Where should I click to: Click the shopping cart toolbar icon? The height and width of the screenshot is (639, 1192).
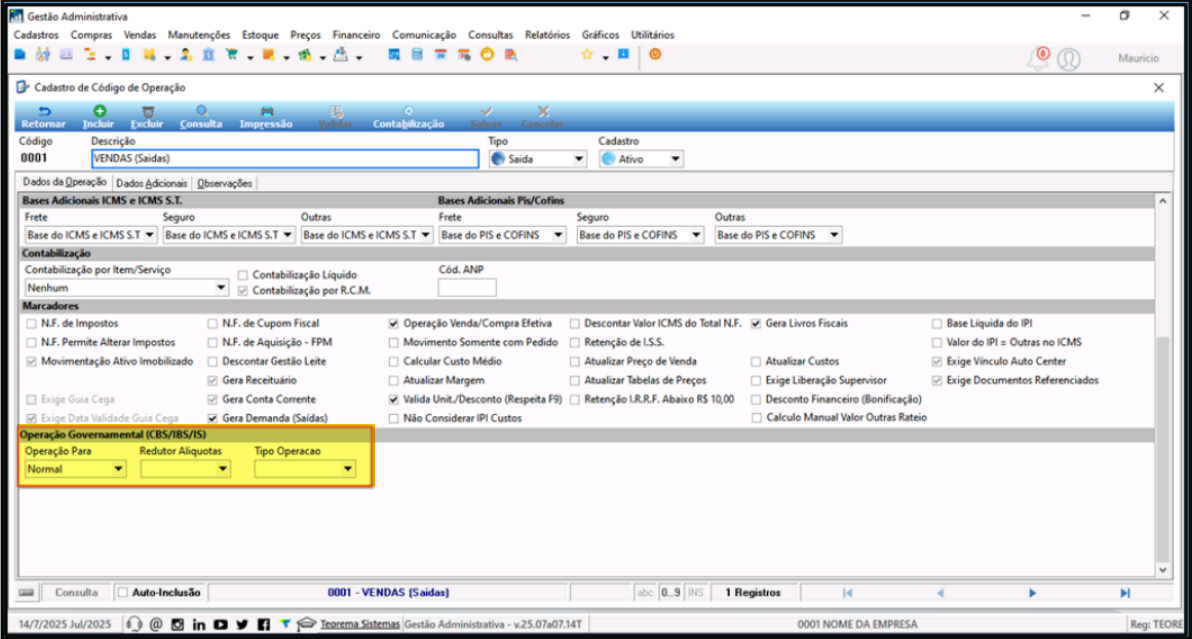[232, 55]
